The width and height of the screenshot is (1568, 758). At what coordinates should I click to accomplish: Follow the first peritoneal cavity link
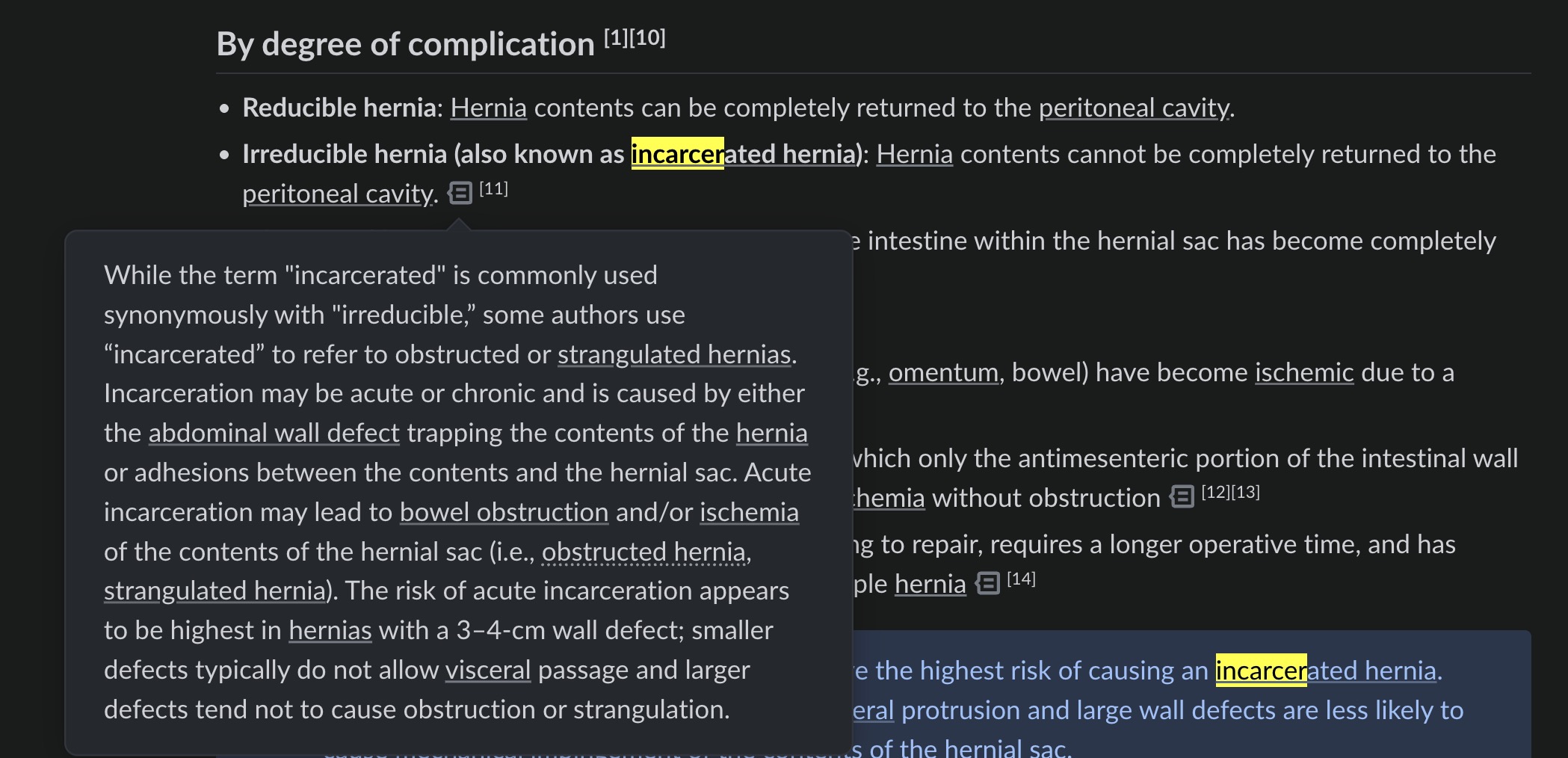click(1135, 108)
